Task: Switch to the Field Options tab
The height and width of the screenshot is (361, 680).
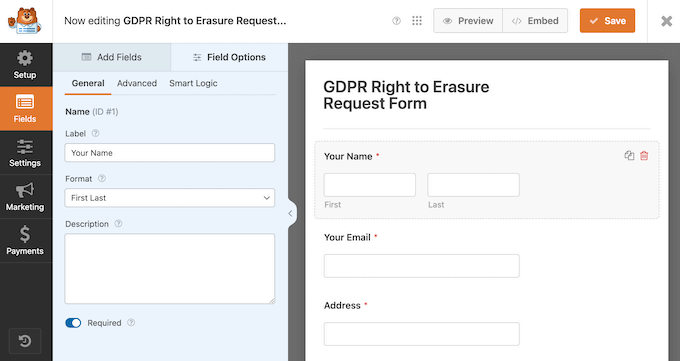Action: 229,57
